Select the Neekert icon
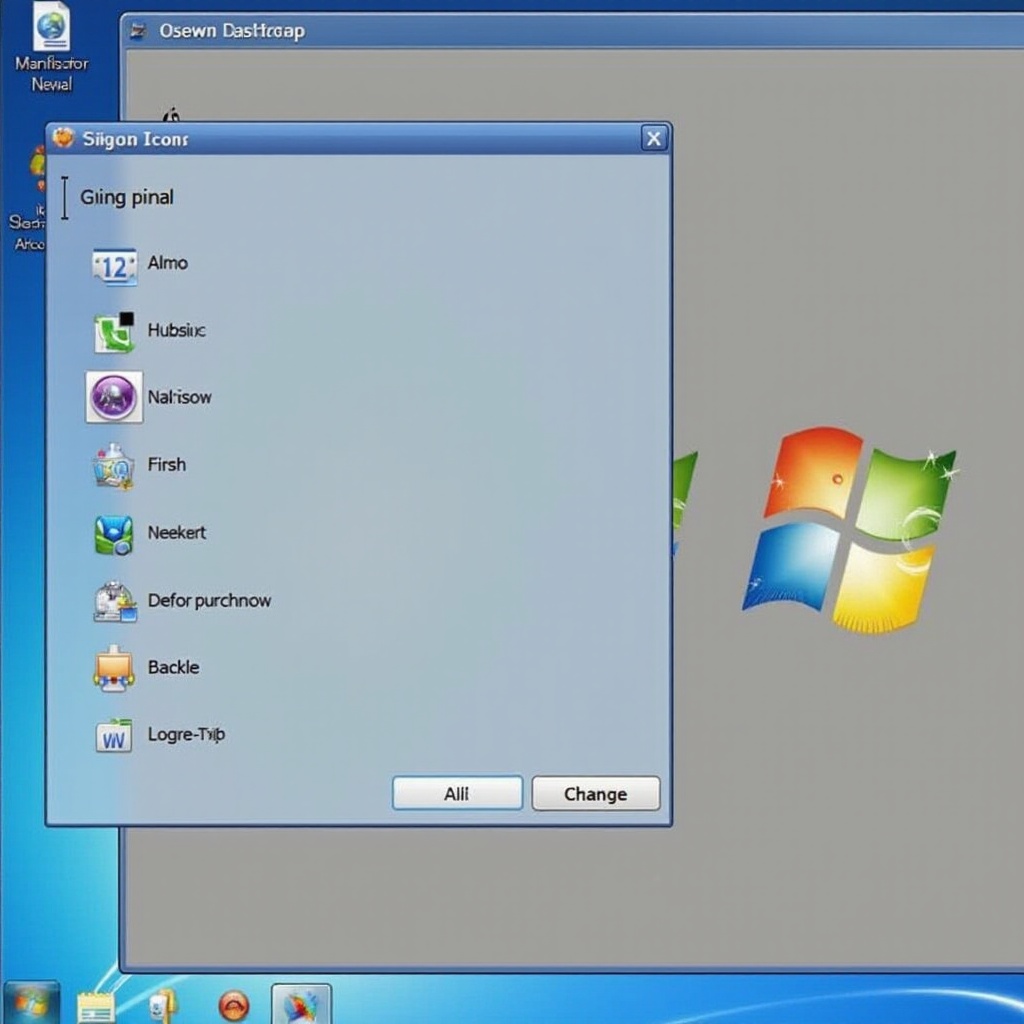 tap(114, 535)
